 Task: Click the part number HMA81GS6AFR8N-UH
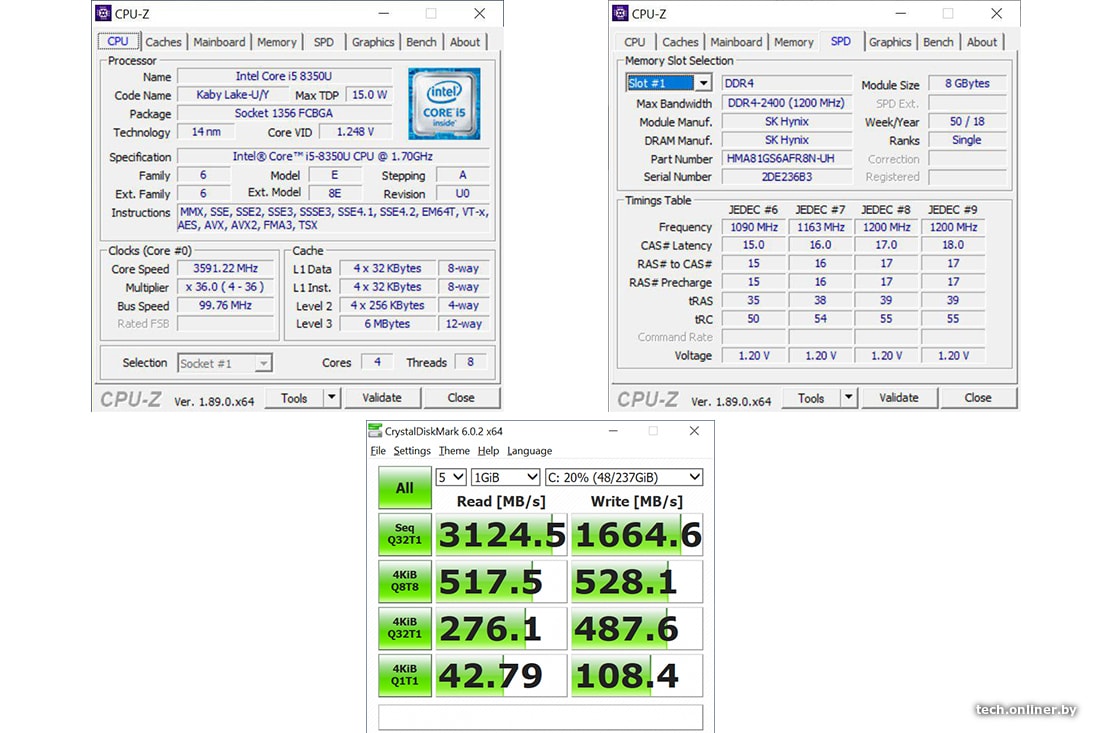click(x=786, y=159)
